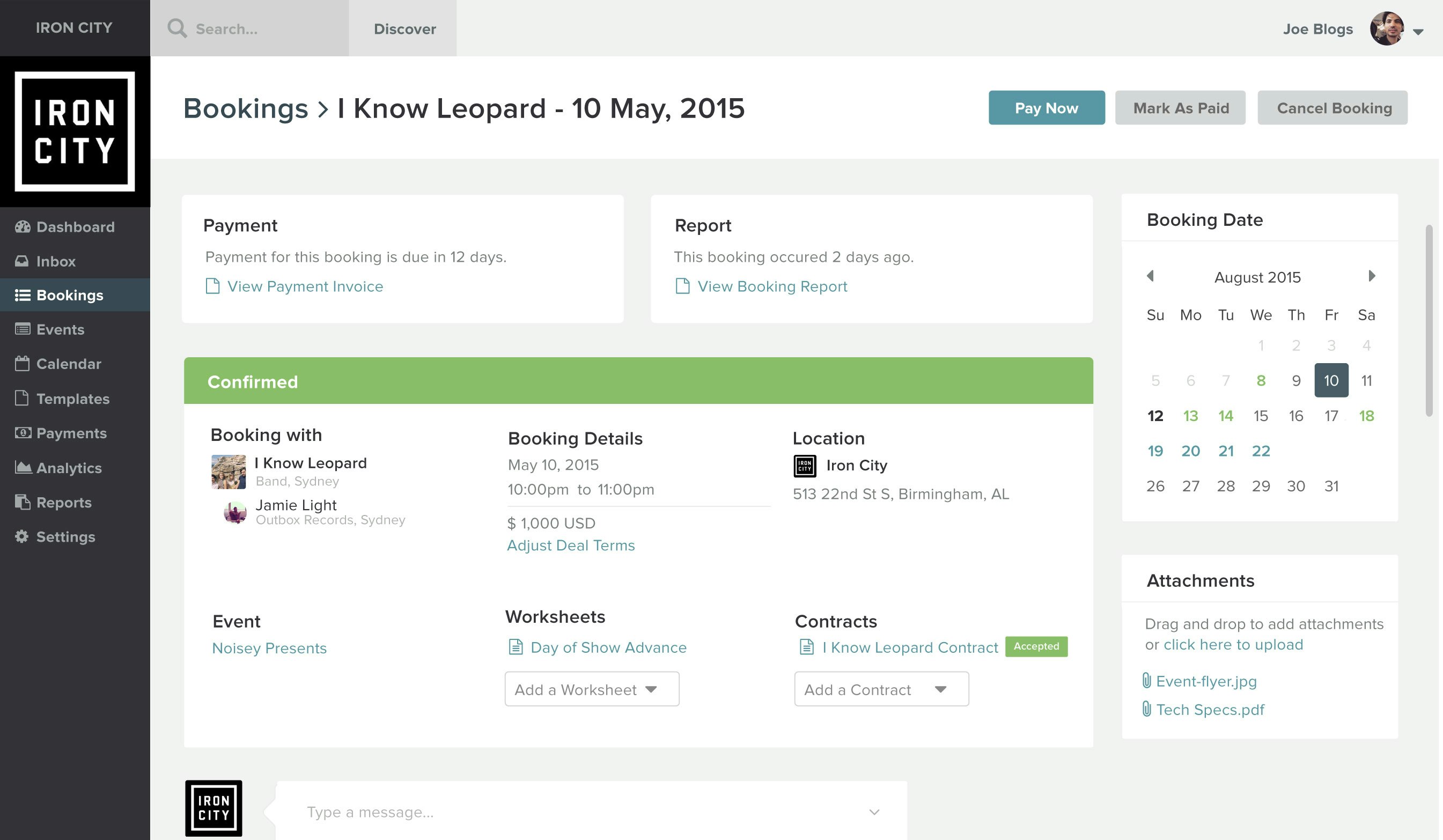Open the Add a Contract dropdown

tap(881, 689)
